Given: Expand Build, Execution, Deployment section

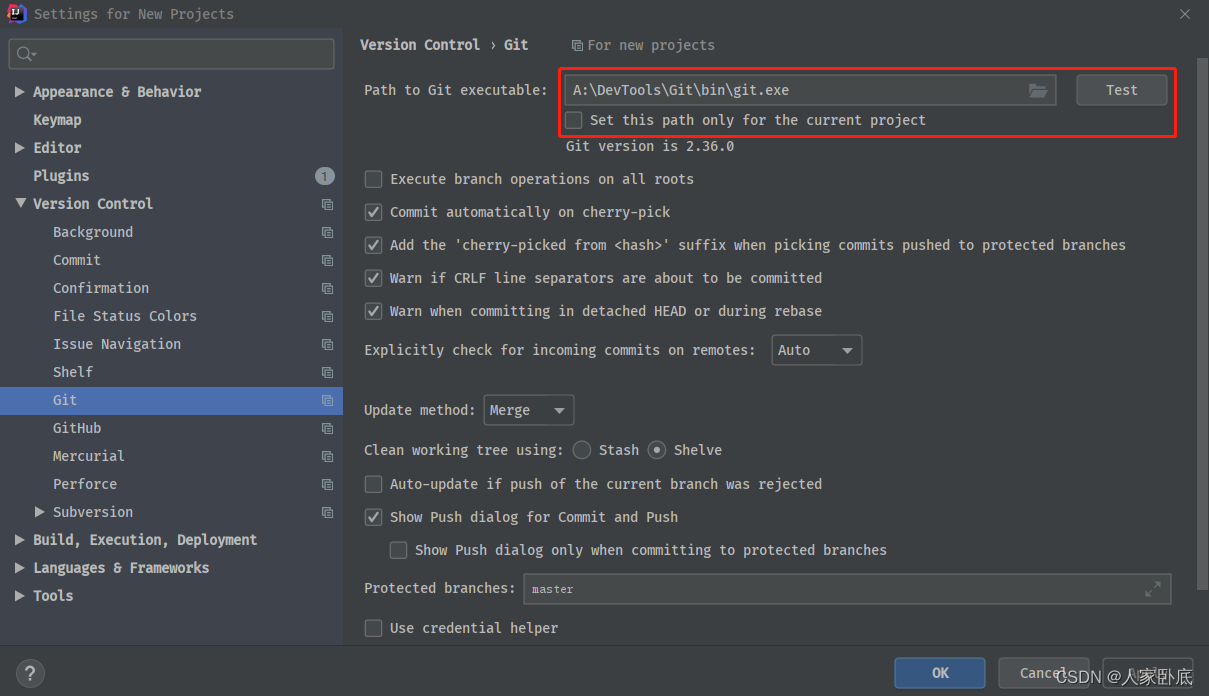Looking at the screenshot, I should coord(20,540).
